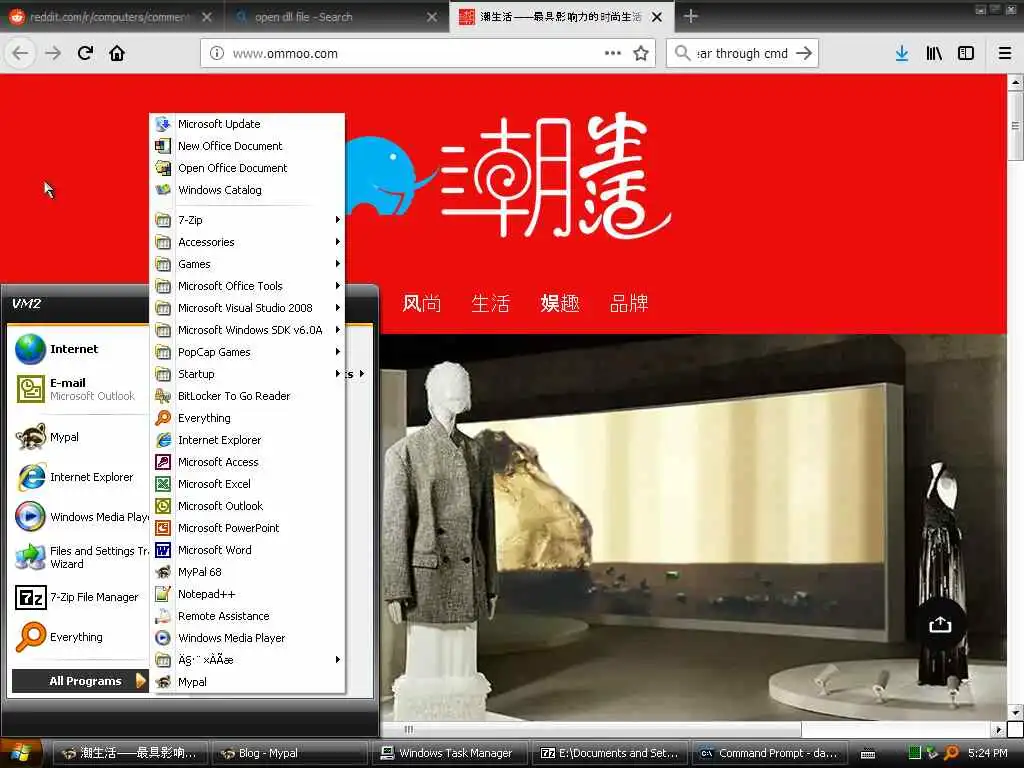
Task: Launch Microsoft Update from programs menu
Action: pyautogui.click(x=247, y=124)
